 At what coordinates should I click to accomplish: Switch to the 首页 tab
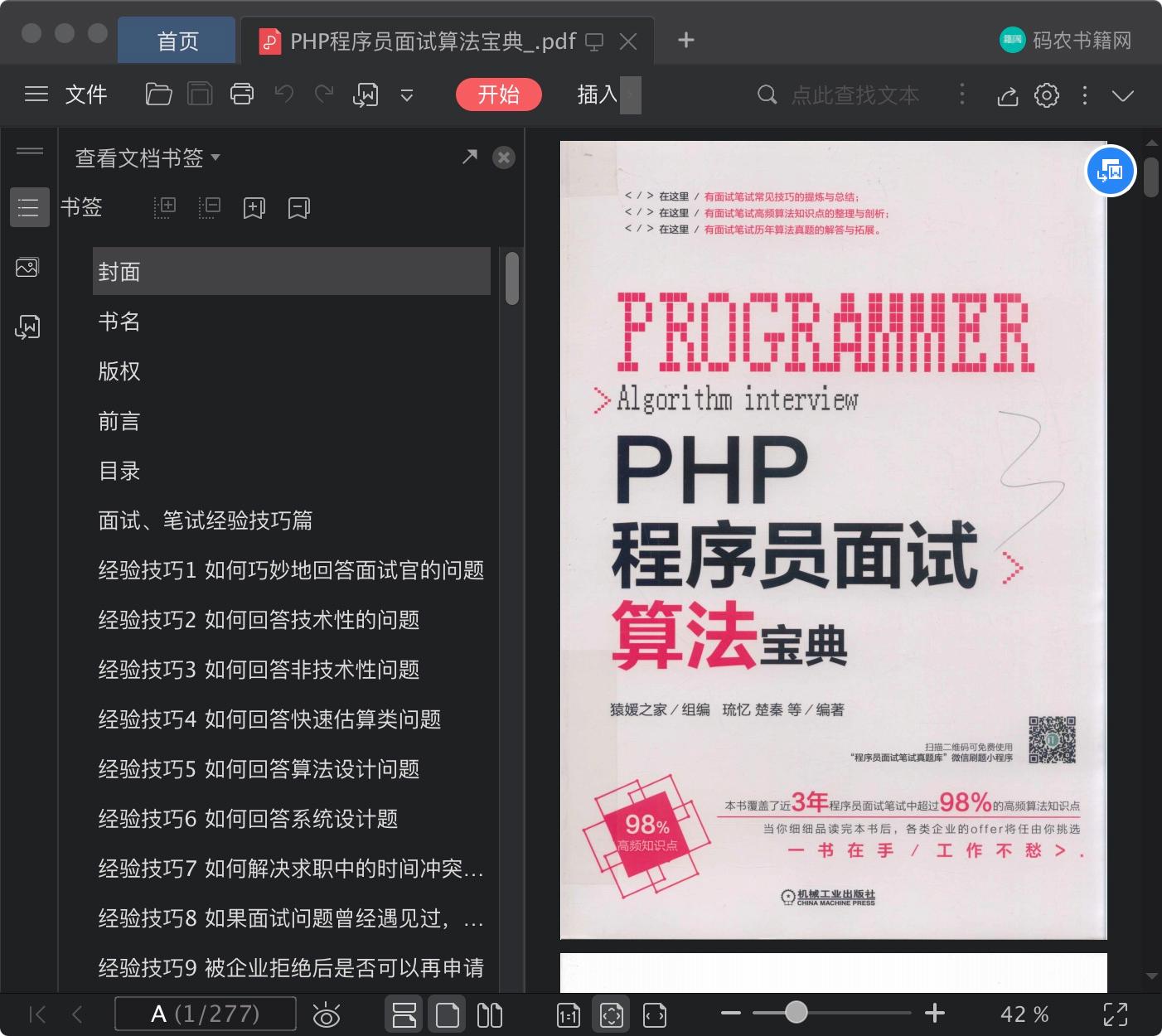click(177, 41)
